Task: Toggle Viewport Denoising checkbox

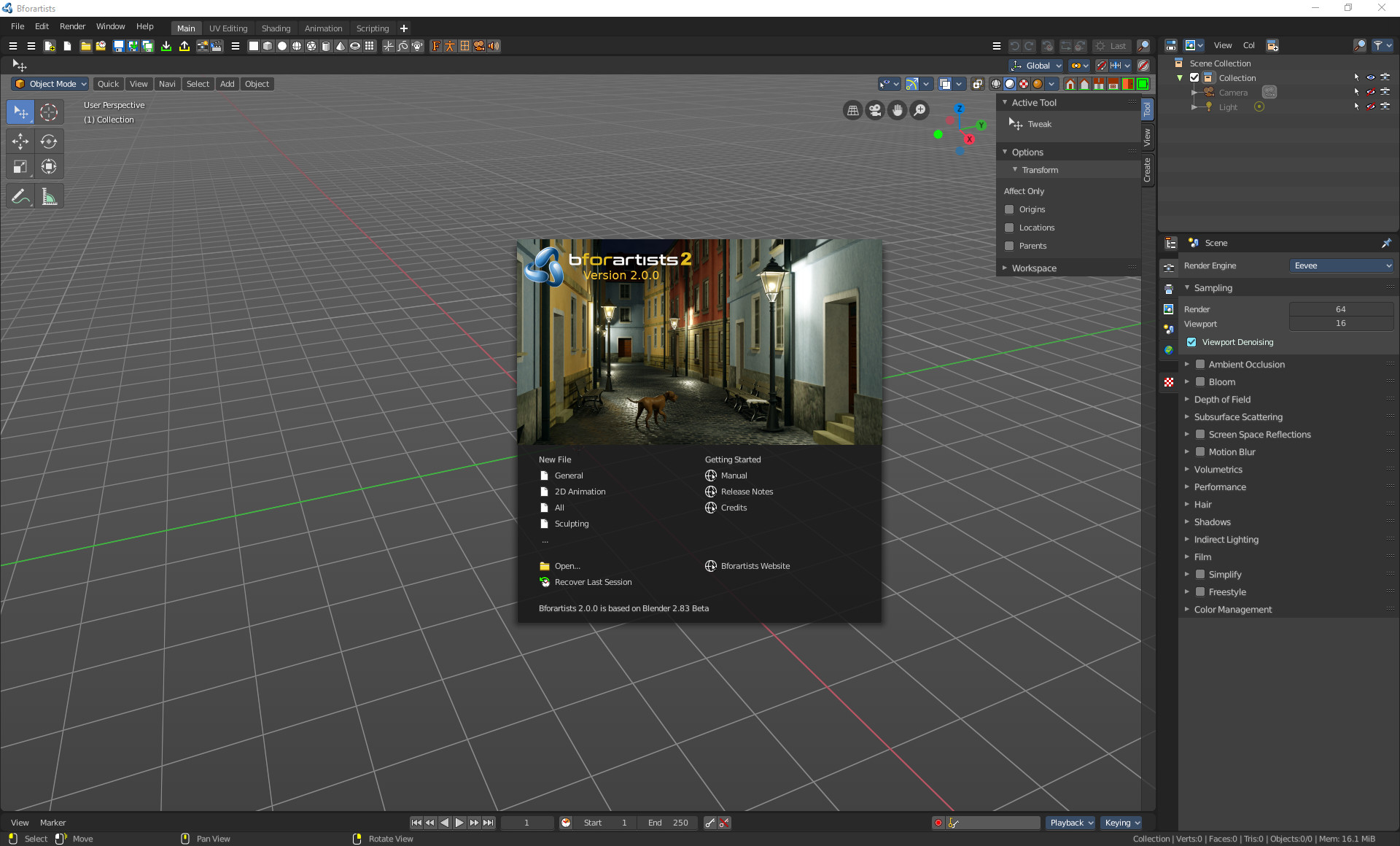Action: pos(1192,342)
